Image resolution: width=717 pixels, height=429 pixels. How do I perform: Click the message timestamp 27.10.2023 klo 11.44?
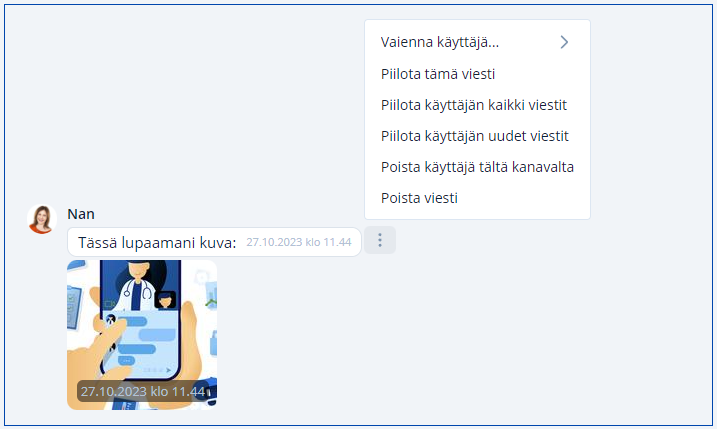(x=299, y=242)
